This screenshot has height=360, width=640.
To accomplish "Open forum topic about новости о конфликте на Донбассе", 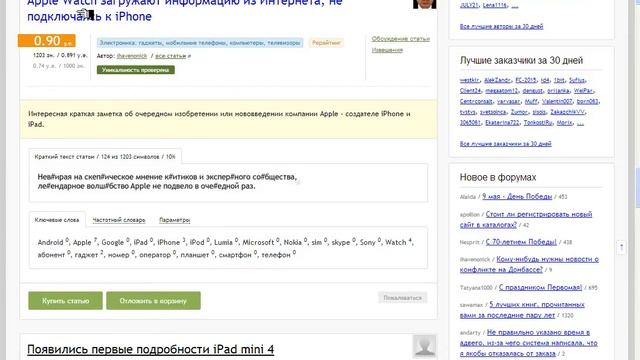I will click(x=529, y=264).
